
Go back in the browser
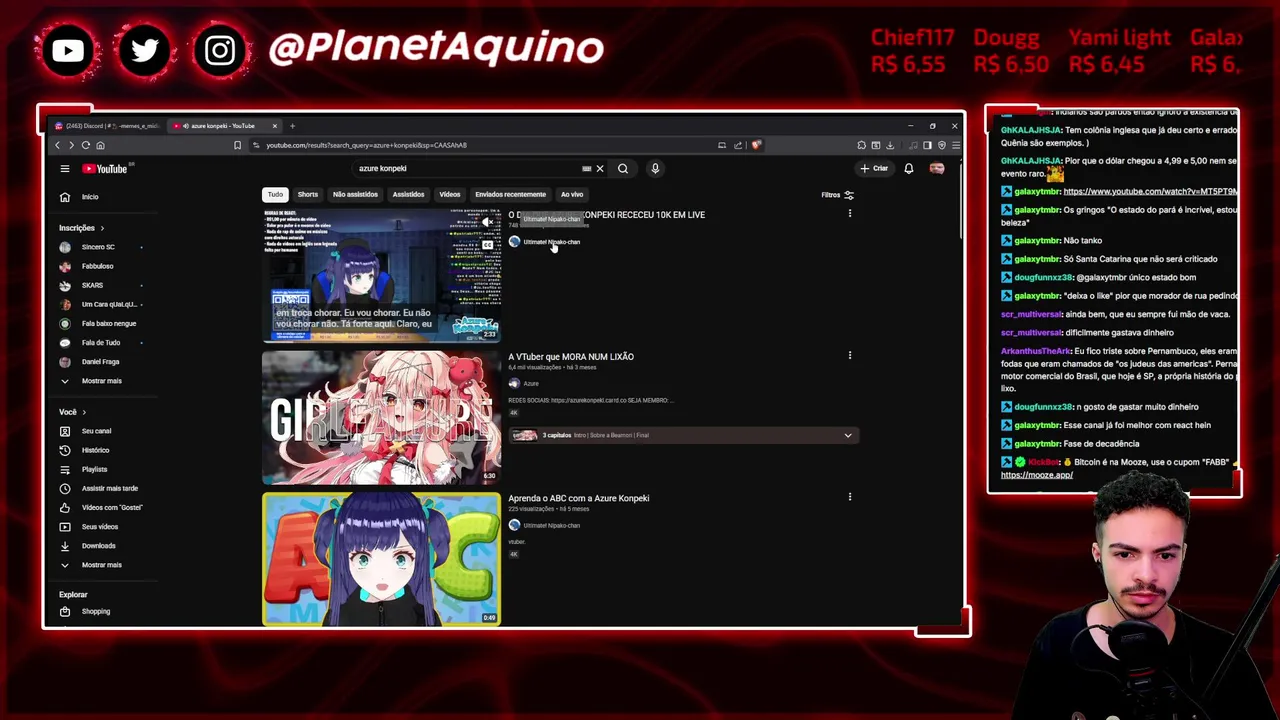pyautogui.click(x=57, y=145)
